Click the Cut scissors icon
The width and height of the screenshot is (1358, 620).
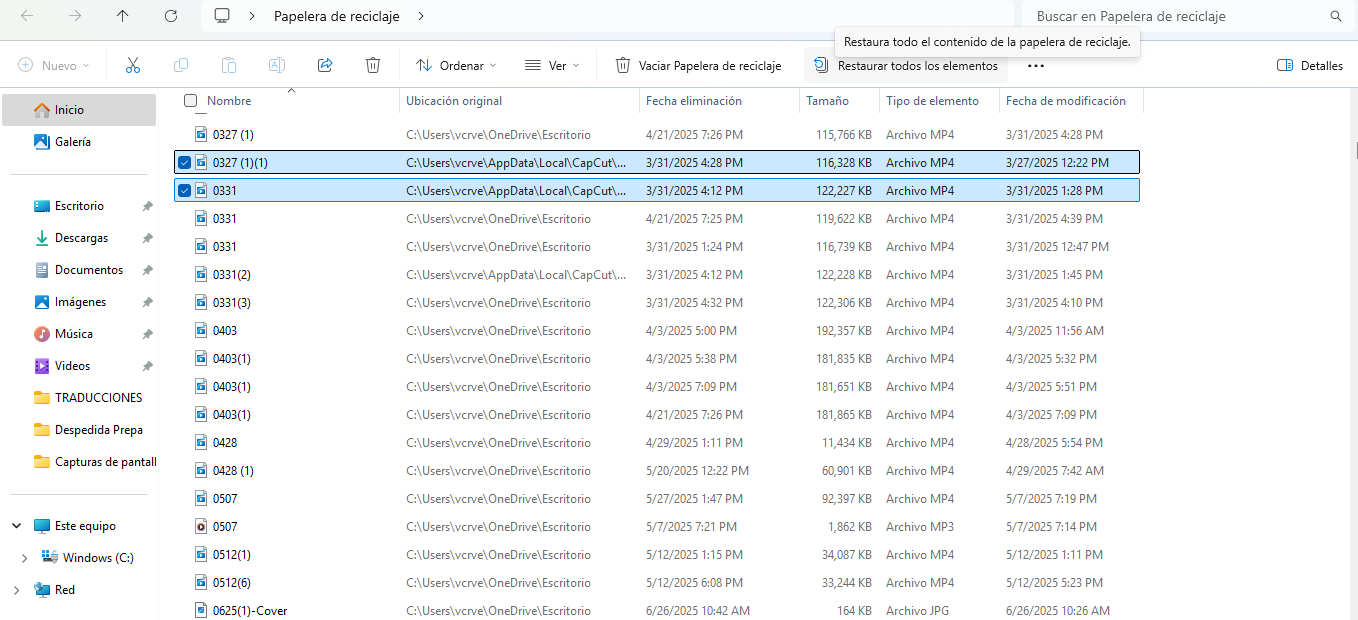tap(132, 66)
